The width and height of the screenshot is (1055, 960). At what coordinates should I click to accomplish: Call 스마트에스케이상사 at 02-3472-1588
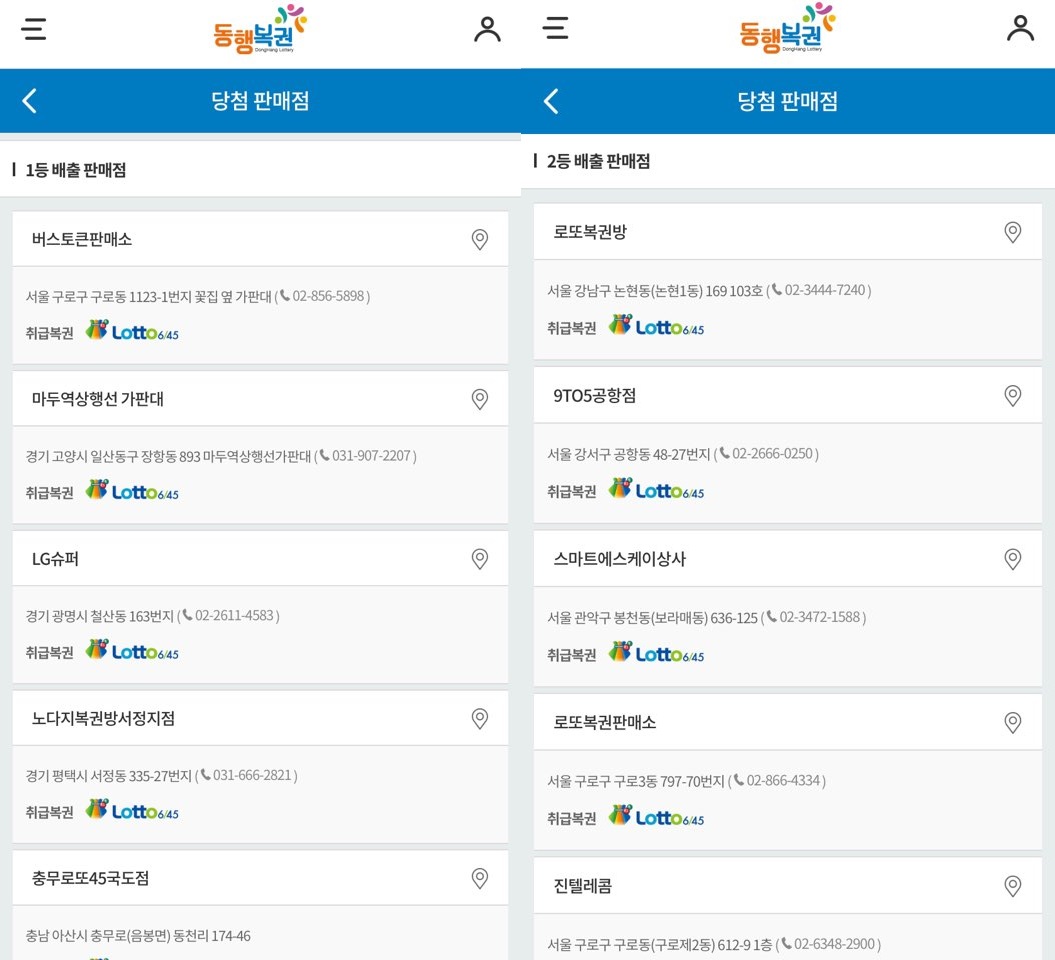813,617
